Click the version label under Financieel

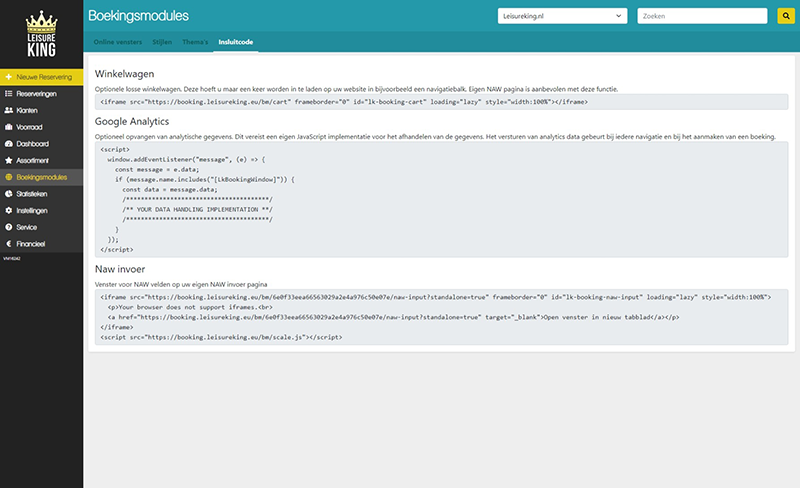coord(12,258)
